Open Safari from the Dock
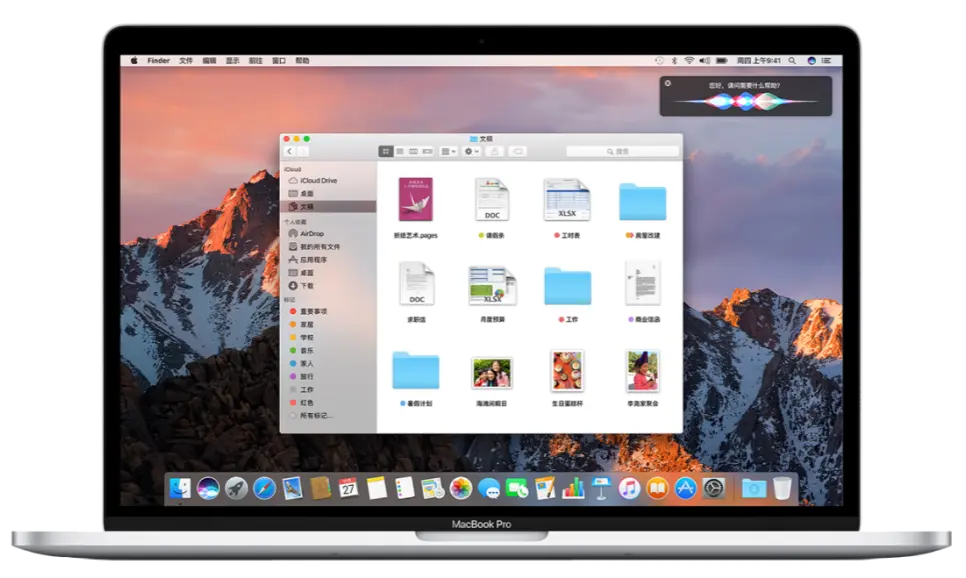 [x=264, y=488]
